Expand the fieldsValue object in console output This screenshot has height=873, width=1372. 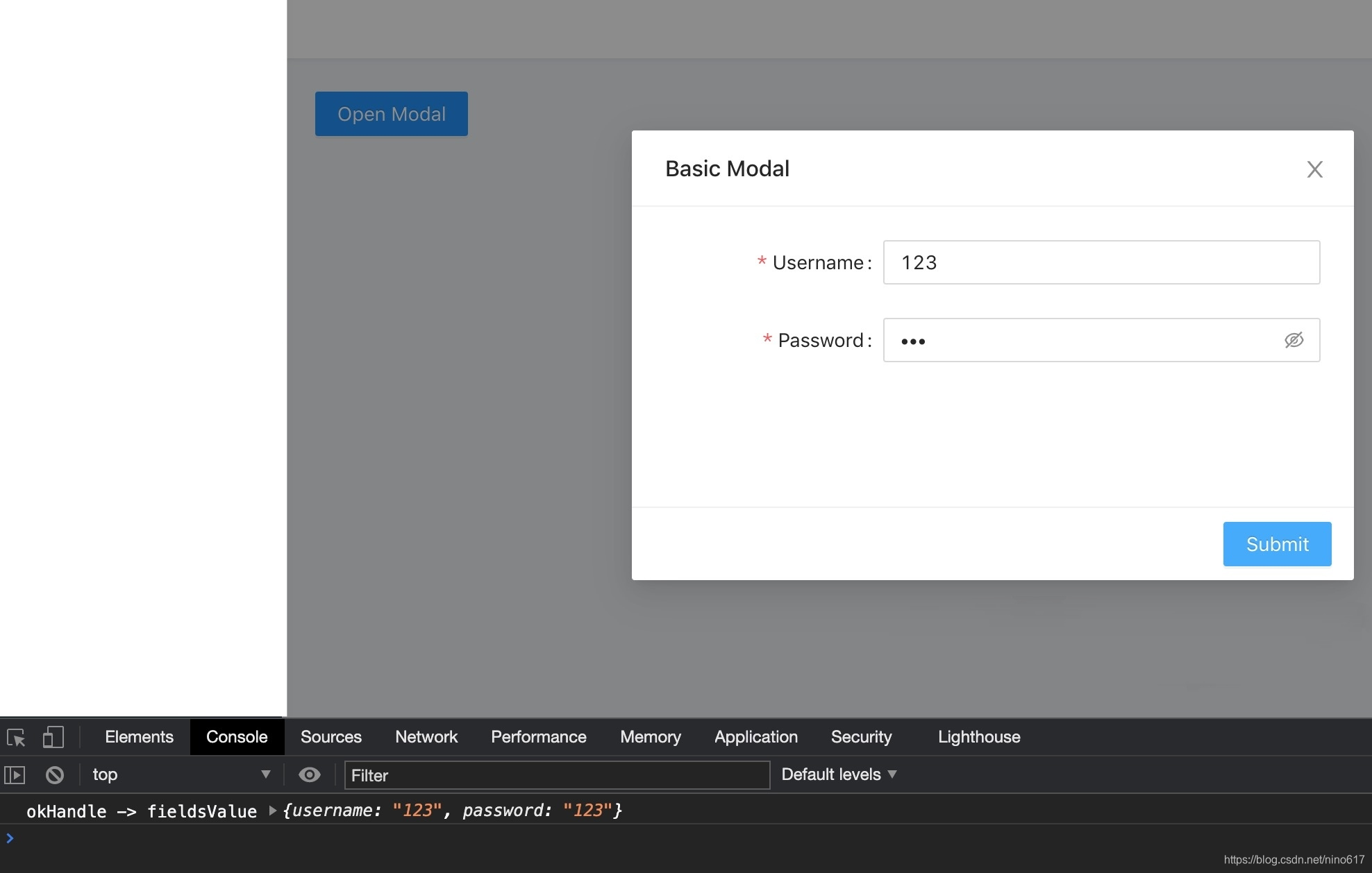point(271,811)
